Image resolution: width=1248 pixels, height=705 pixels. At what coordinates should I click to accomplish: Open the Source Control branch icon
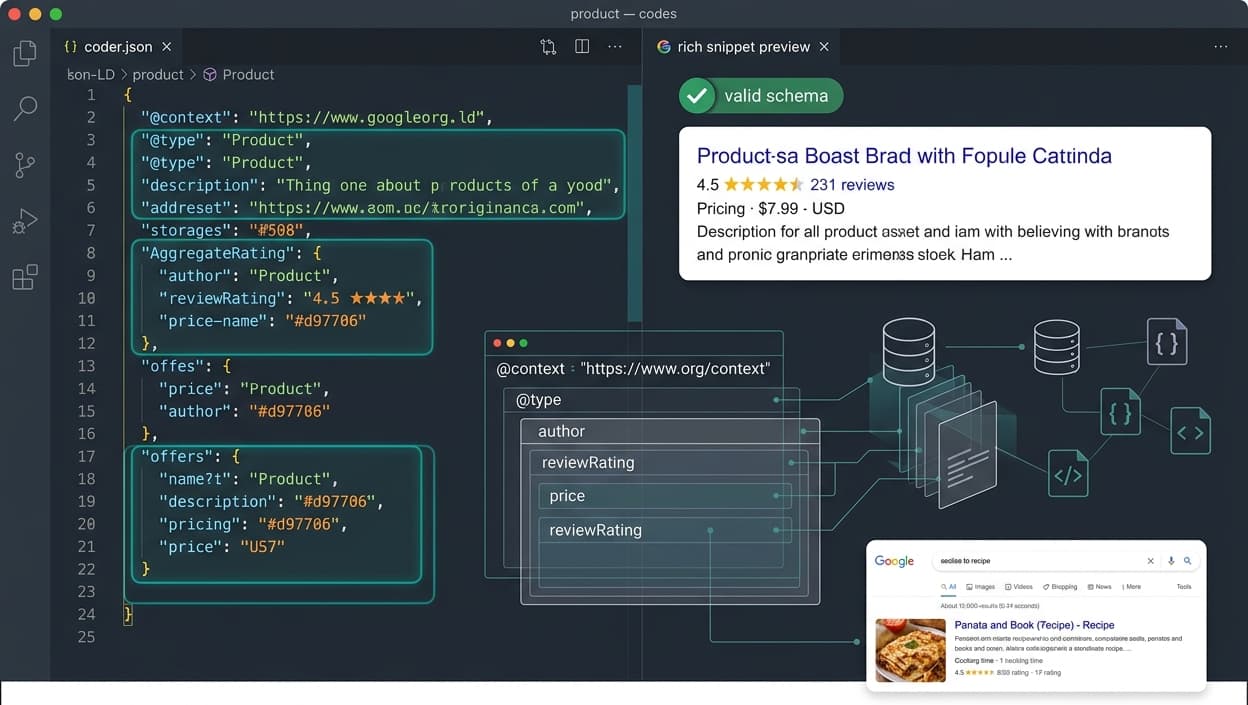pos(25,165)
